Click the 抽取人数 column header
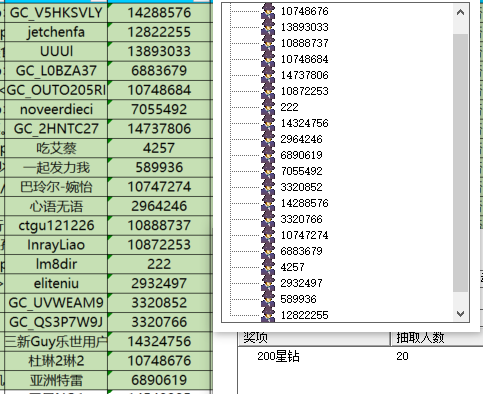This screenshot has height=394, width=483. point(437,338)
